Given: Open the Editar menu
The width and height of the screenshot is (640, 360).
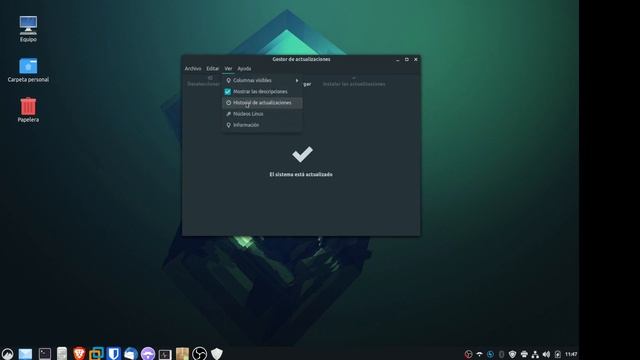Looking at the screenshot, I should (x=212, y=69).
